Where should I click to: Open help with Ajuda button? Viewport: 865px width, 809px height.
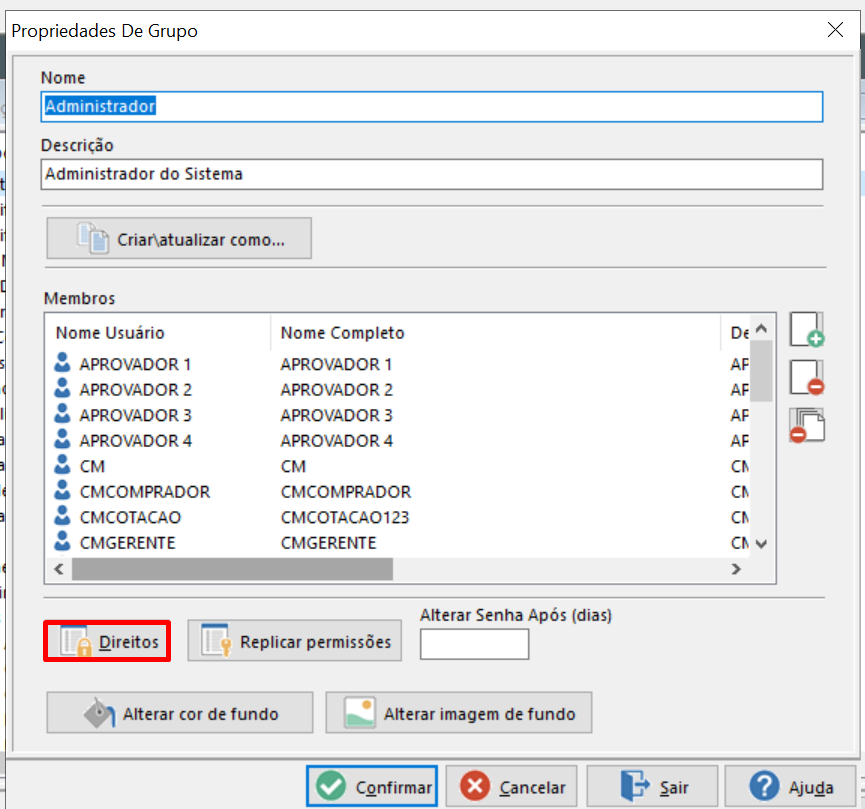pos(791,786)
